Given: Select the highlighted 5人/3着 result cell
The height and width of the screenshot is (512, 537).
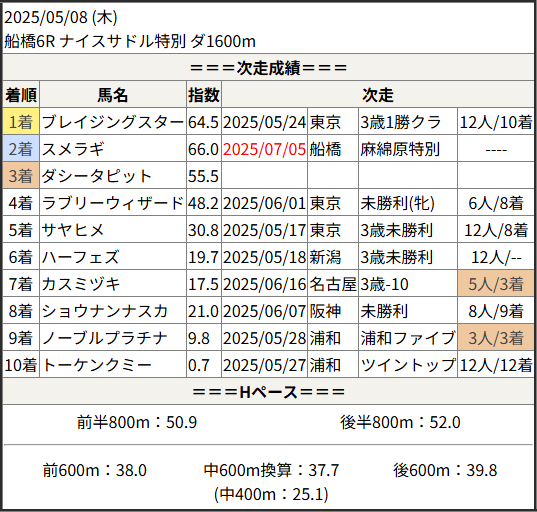Looking at the screenshot, I should [x=496, y=284].
